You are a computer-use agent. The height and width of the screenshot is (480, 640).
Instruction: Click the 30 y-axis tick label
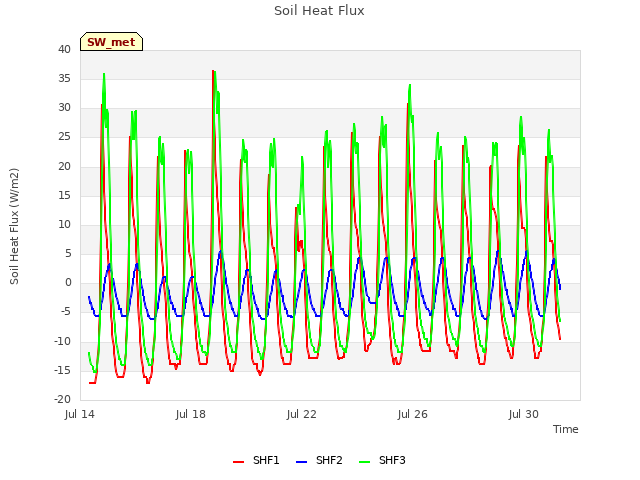(x=64, y=108)
